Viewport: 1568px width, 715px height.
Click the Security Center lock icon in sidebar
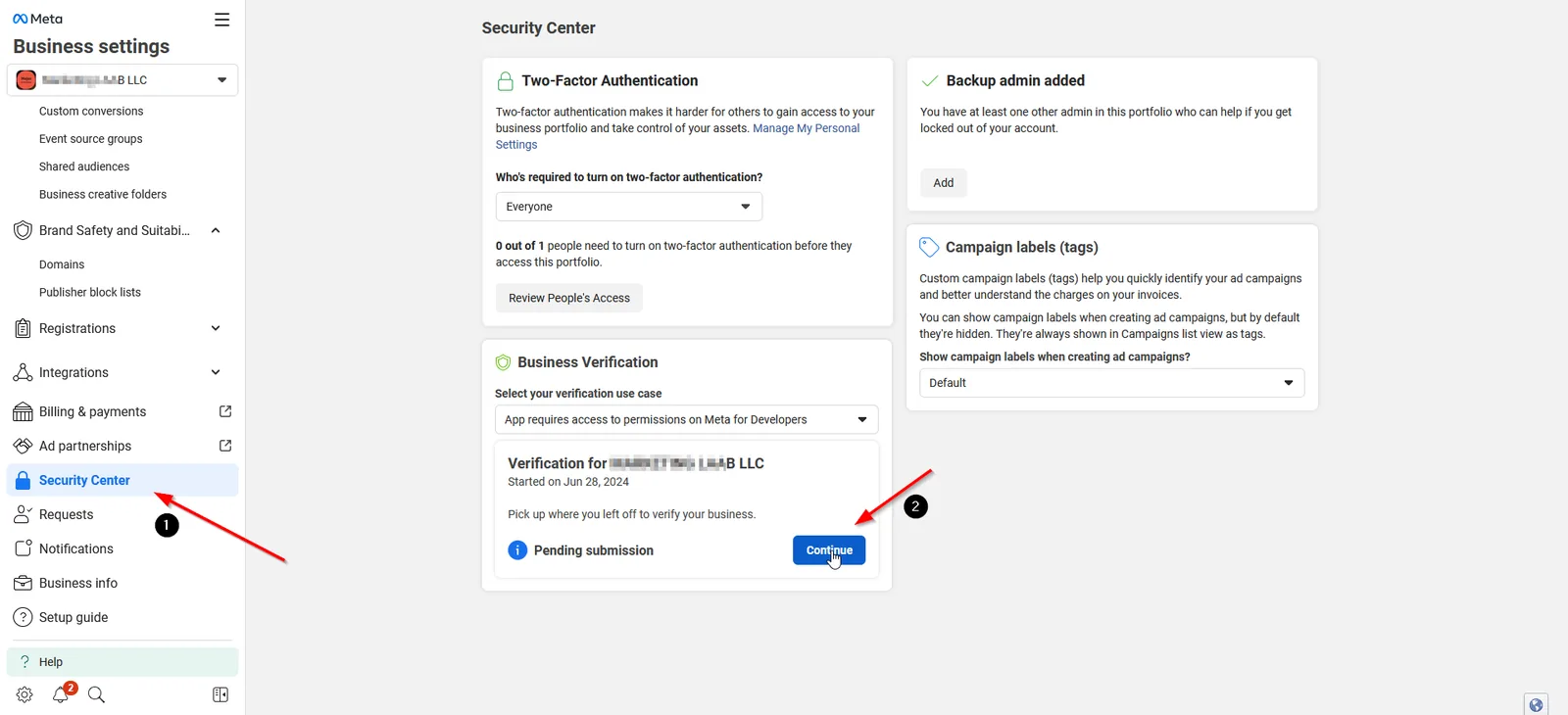pyautogui.click(x=23, y=480)
